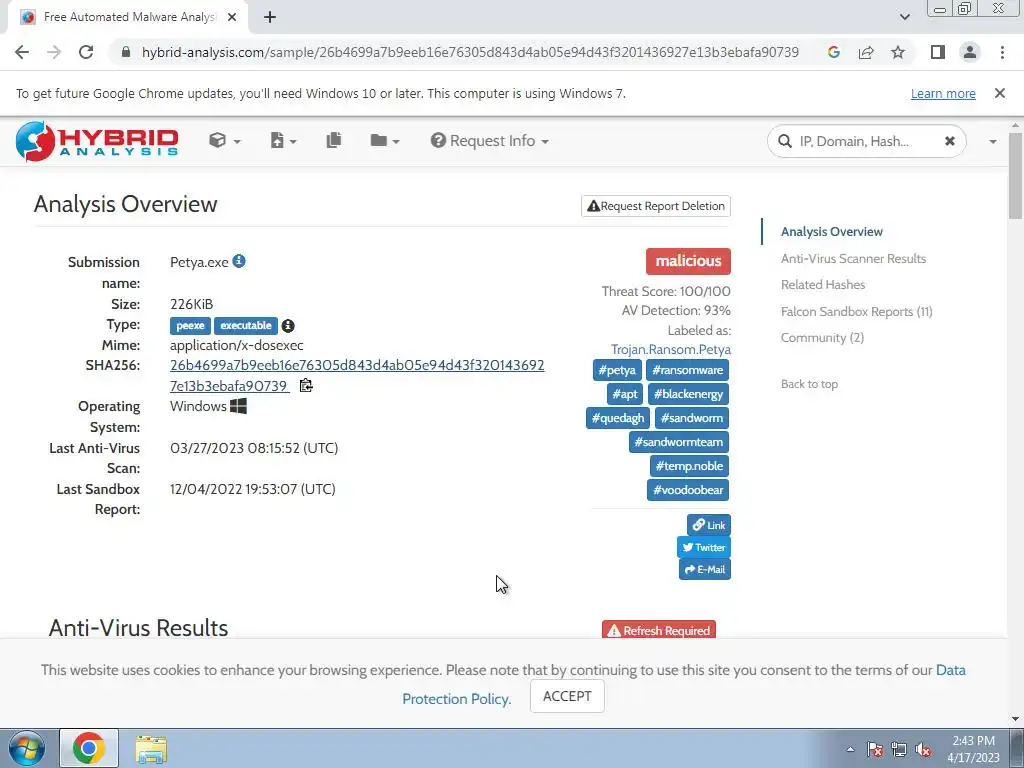This screenshot has height=768, width=1024.
Task: Click Learn more about Chrome updates
Action: [x=943, y=93]
